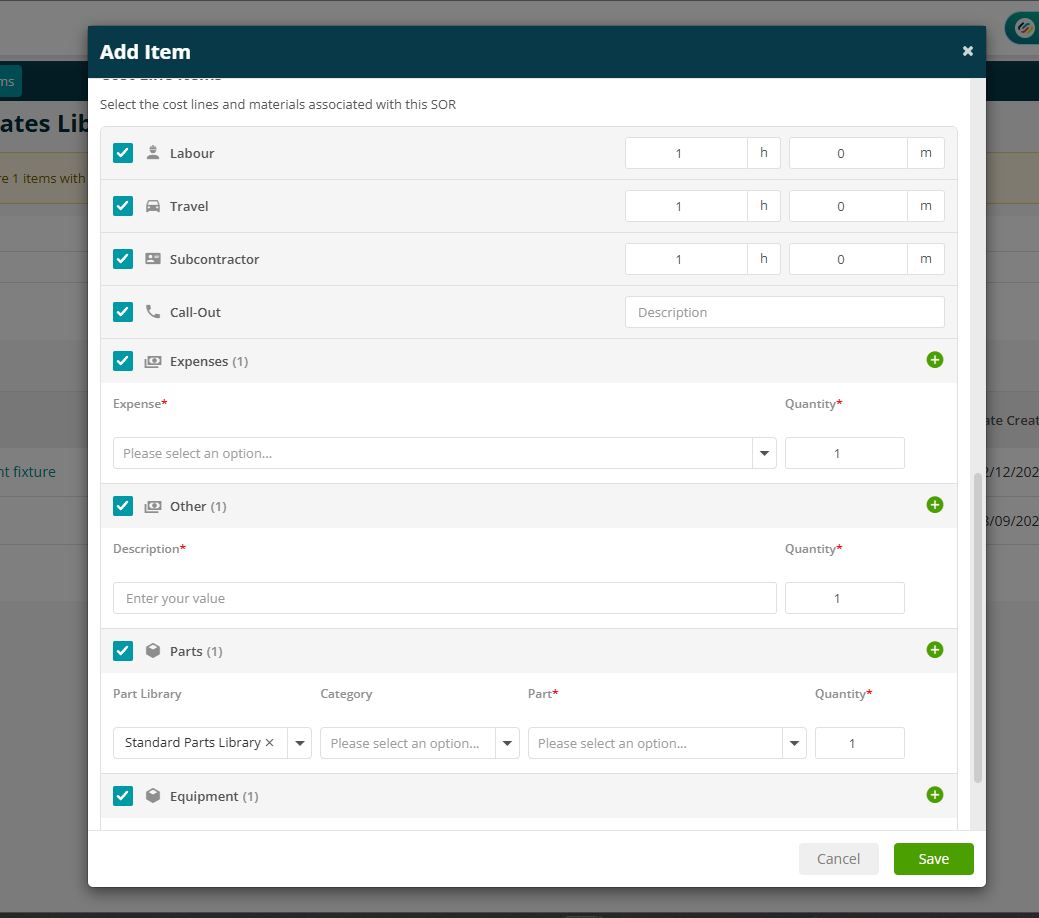Click the dialog vertical scrollbar thumb
Image resolution: width=1039 pixels, height=918 pixels.
click(977, 628)
